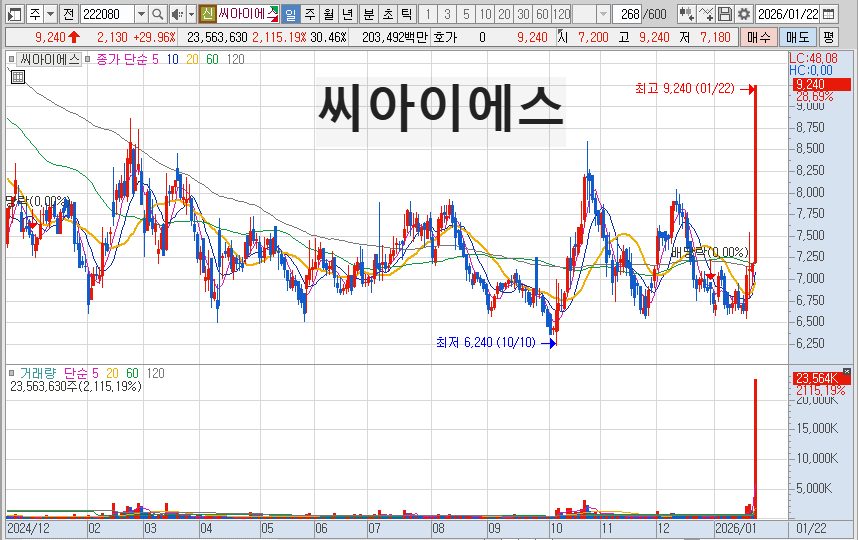The image size is (858, 540).
Task: Open chart settings with the gear icon
Action: 744,14
